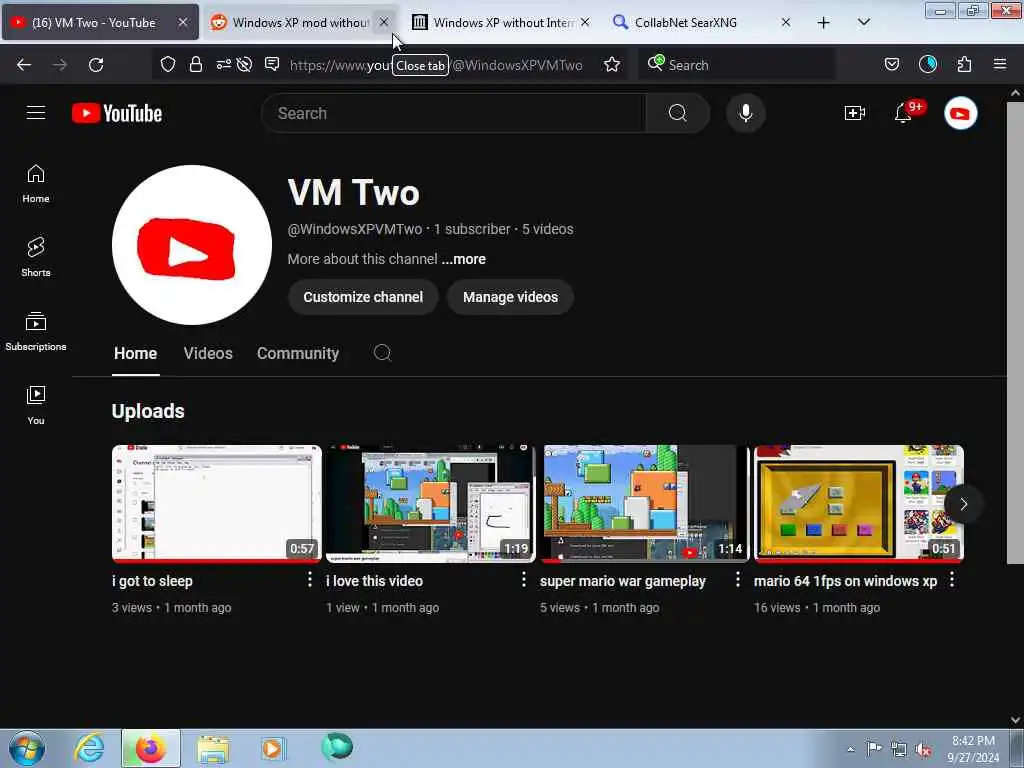This screenshot has height=768, width=1024.
Task: Open options for 'i love this video'
Action: (x=523, y=579)
